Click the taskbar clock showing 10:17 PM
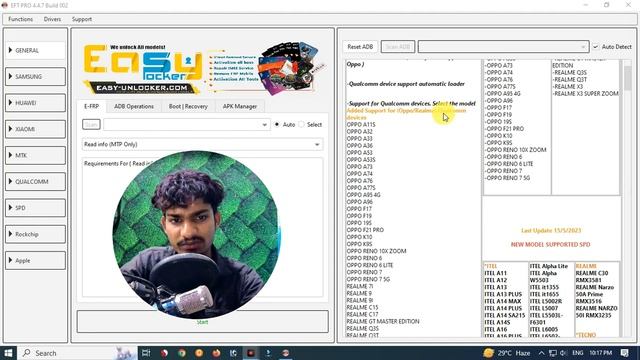 600,353
